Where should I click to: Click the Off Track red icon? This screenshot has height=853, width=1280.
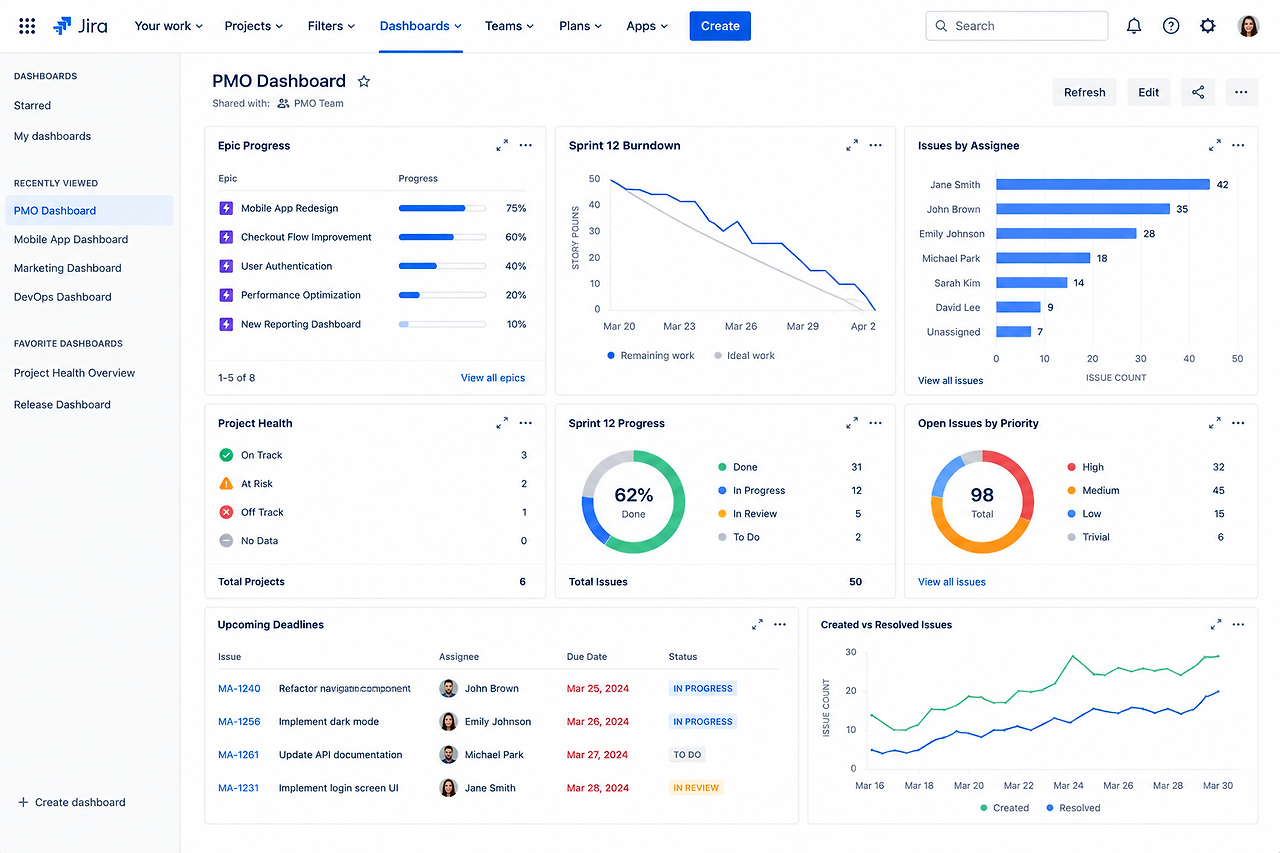pos(226,512)
